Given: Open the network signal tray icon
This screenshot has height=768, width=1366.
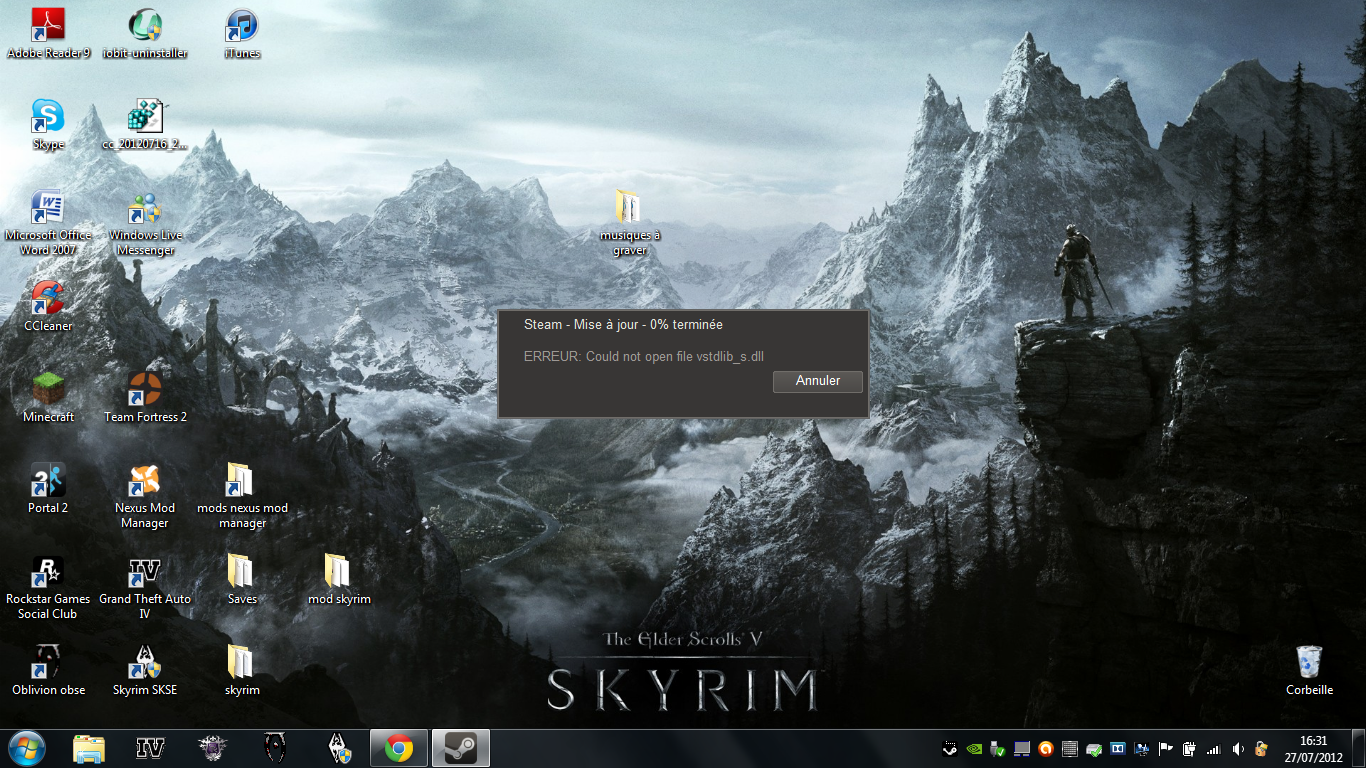Looking at the screenshot, I should pos(1213,749).
